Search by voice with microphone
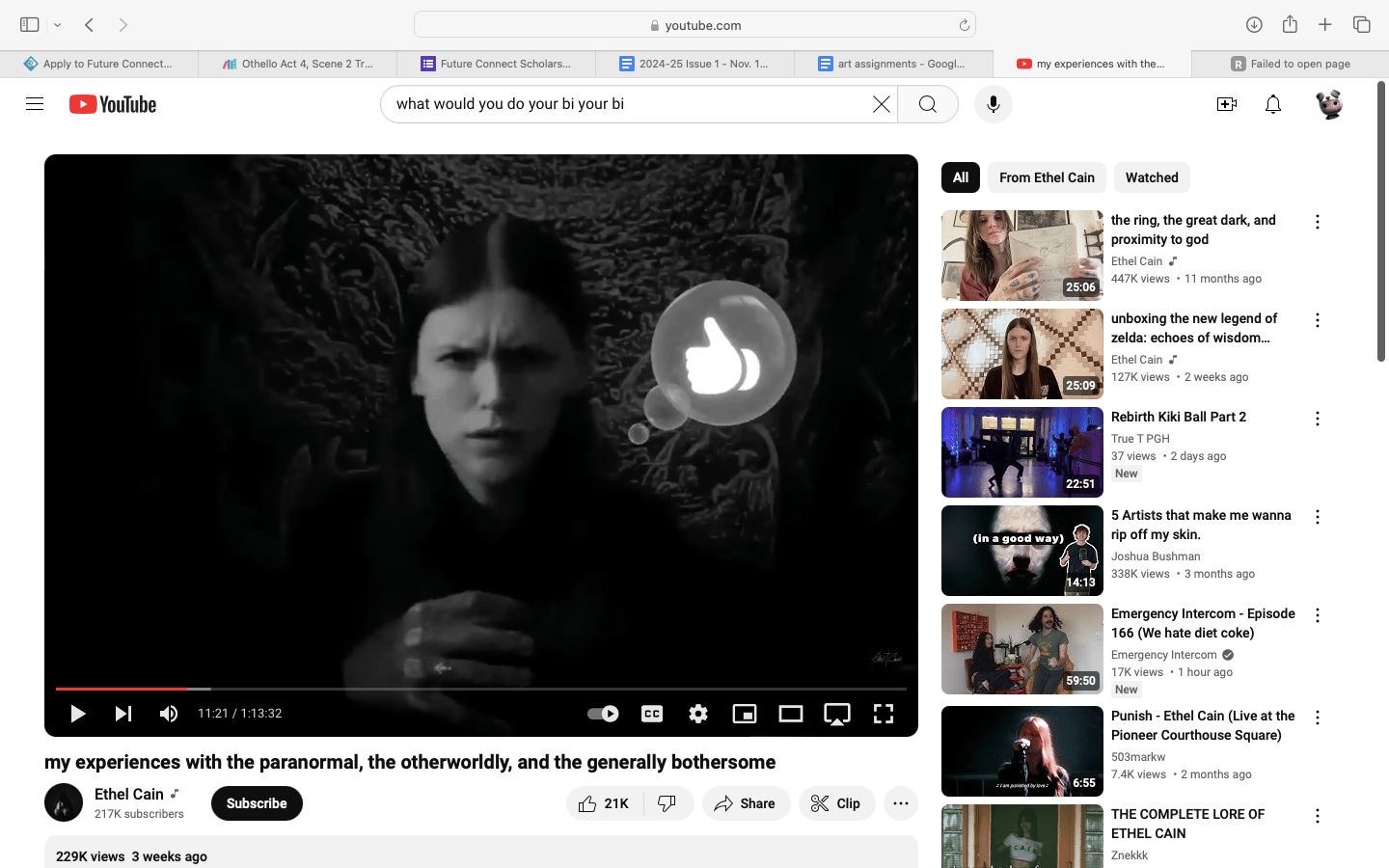1389x868 pixels. click(x=994, y=104)
